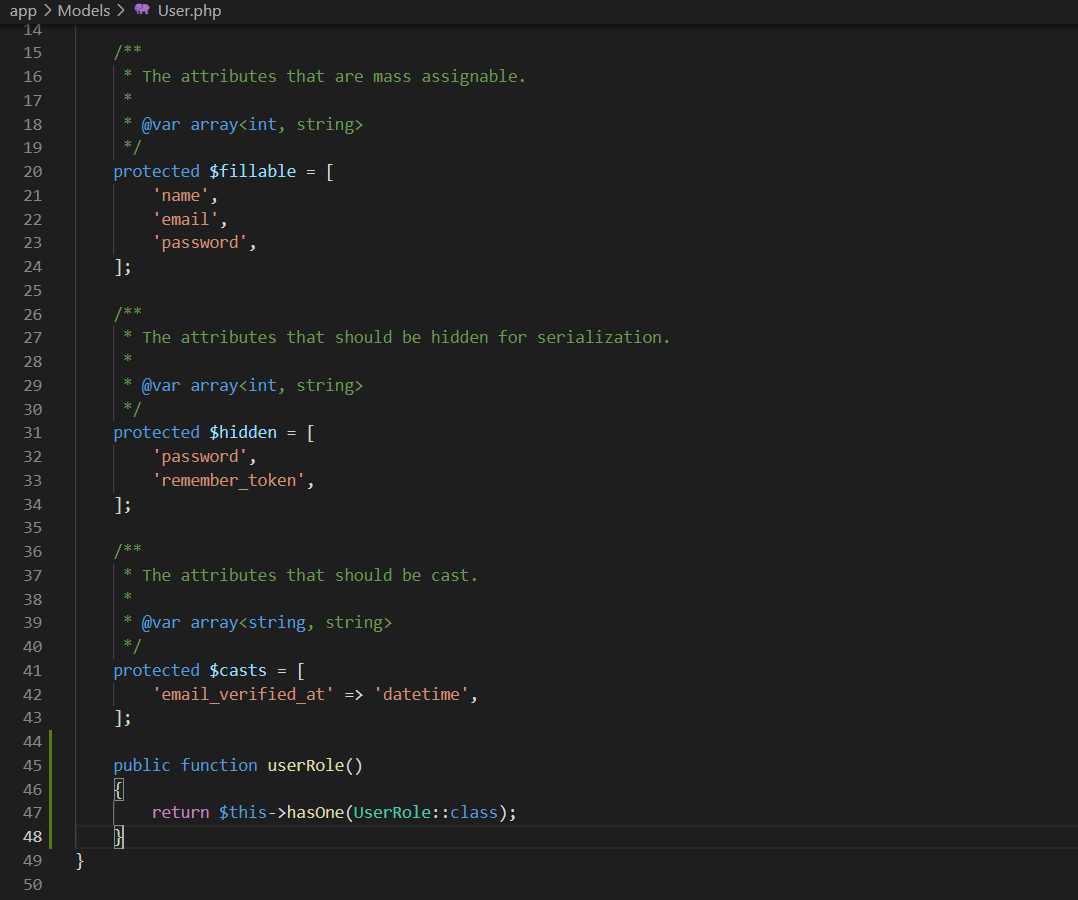
Task: Open the User.php breadcrumb segment
Action: coord(190,10)
